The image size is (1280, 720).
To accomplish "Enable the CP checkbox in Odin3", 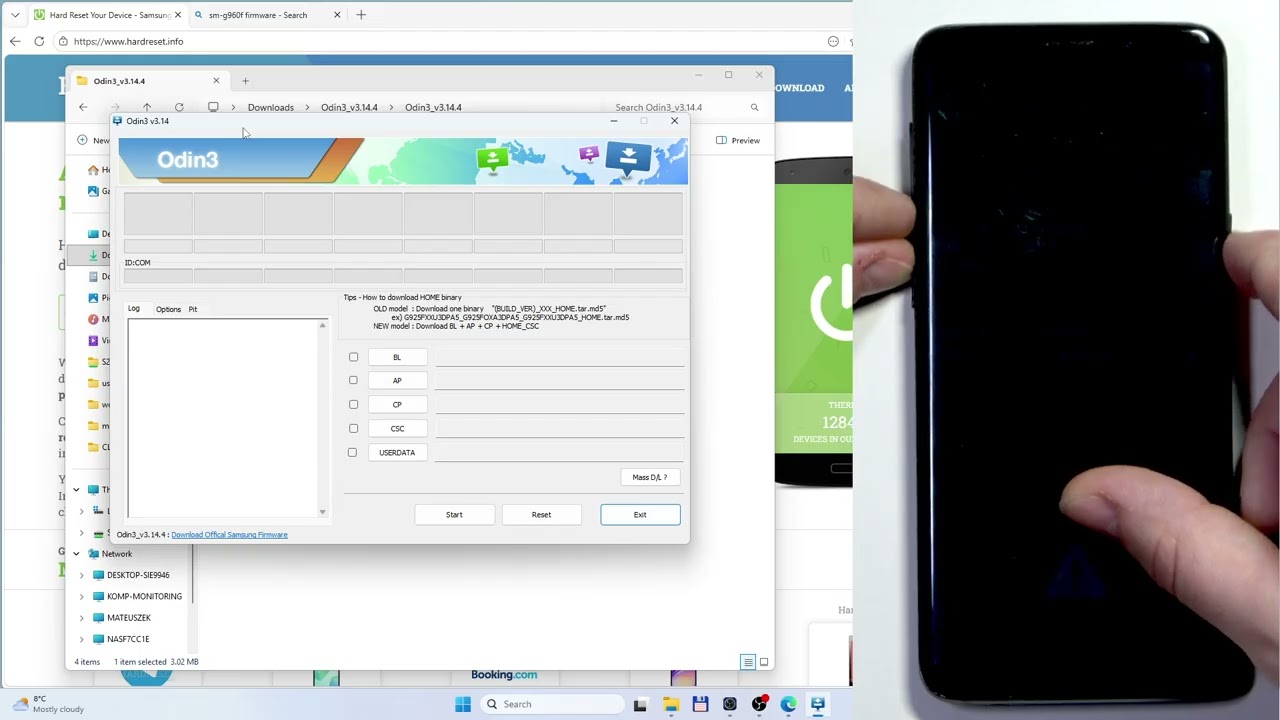I will pos(353,404).
